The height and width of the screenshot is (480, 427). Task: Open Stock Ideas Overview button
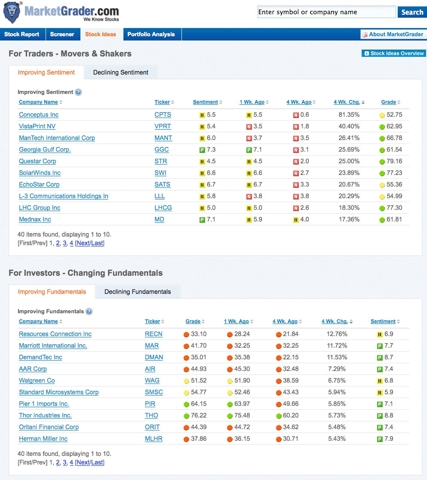393,53
